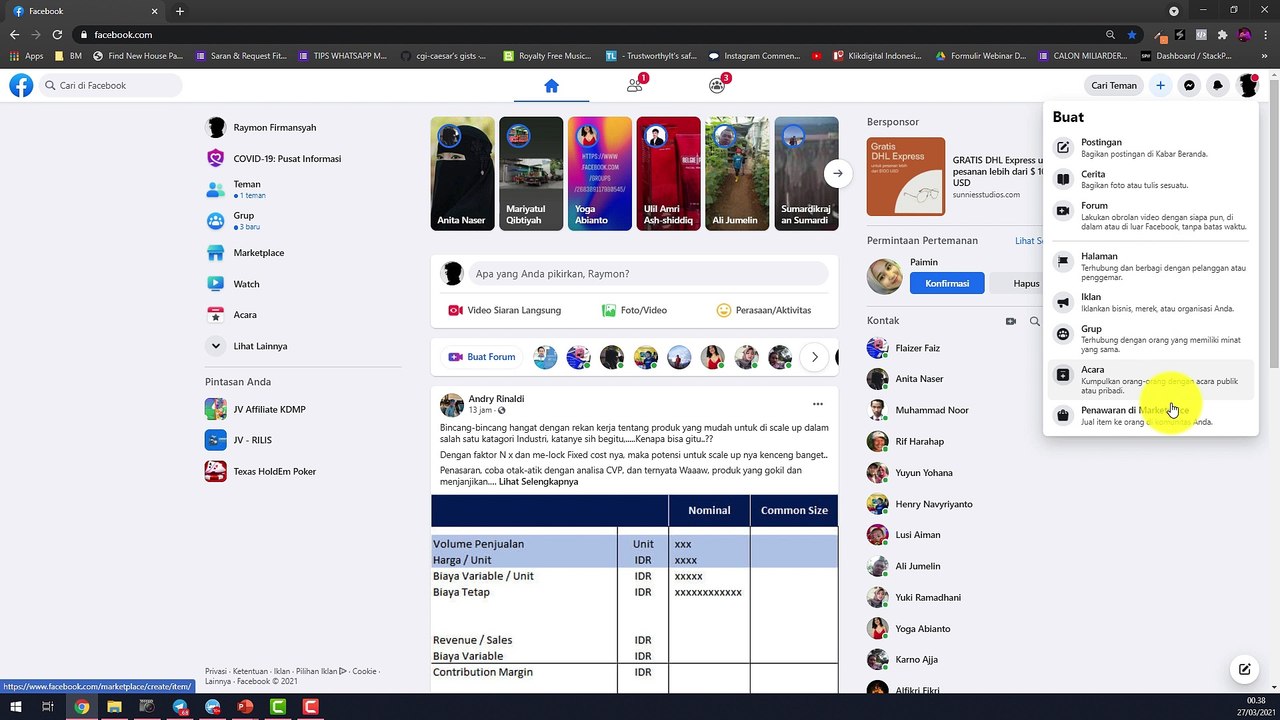Show more stories with the arrow
Screen dimensions: 1280x720
[x=837, y=173]
